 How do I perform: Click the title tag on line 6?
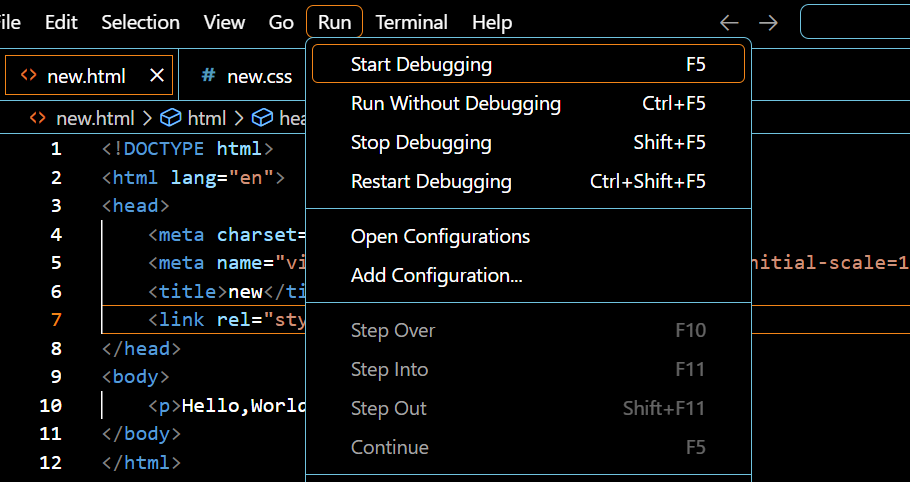[187, 291]
